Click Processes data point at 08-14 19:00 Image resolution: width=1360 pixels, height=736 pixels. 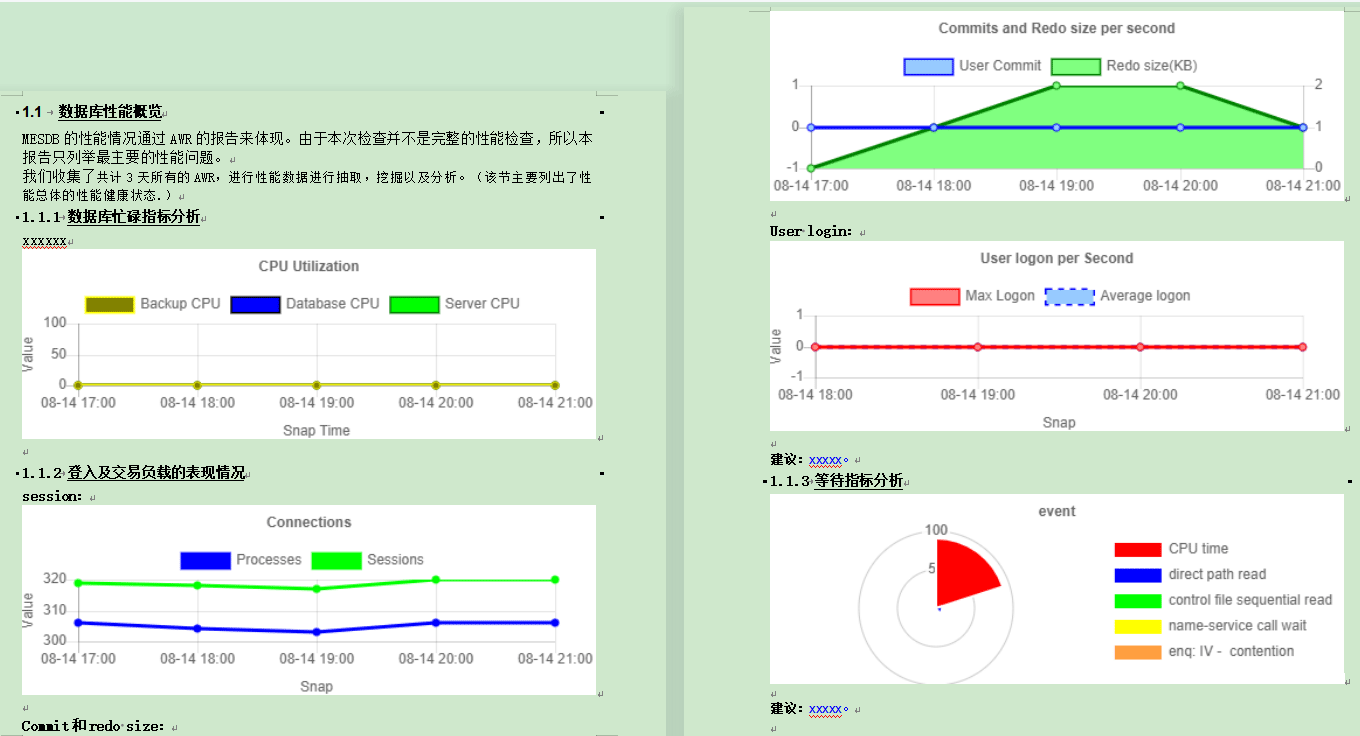pos(316,632)
